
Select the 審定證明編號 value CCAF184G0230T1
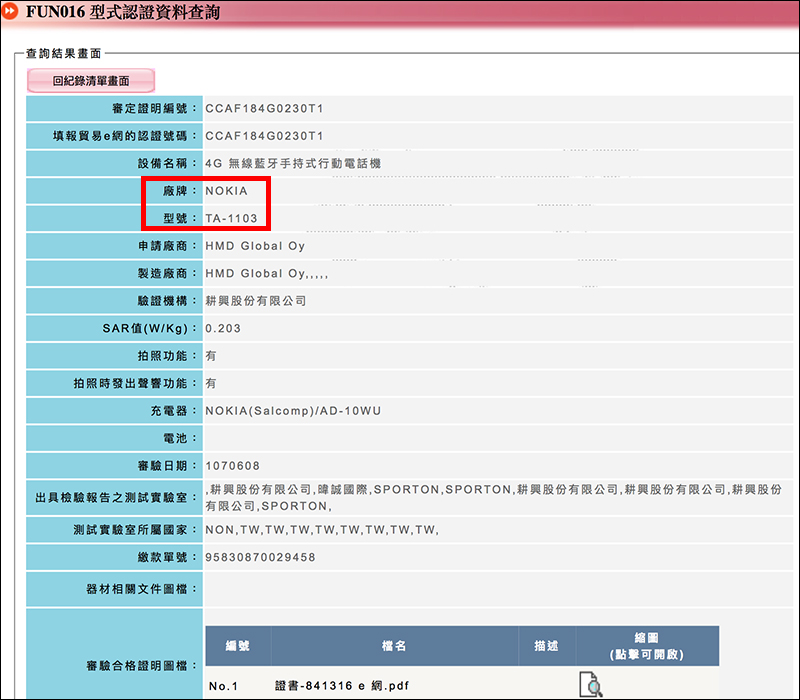264,109
